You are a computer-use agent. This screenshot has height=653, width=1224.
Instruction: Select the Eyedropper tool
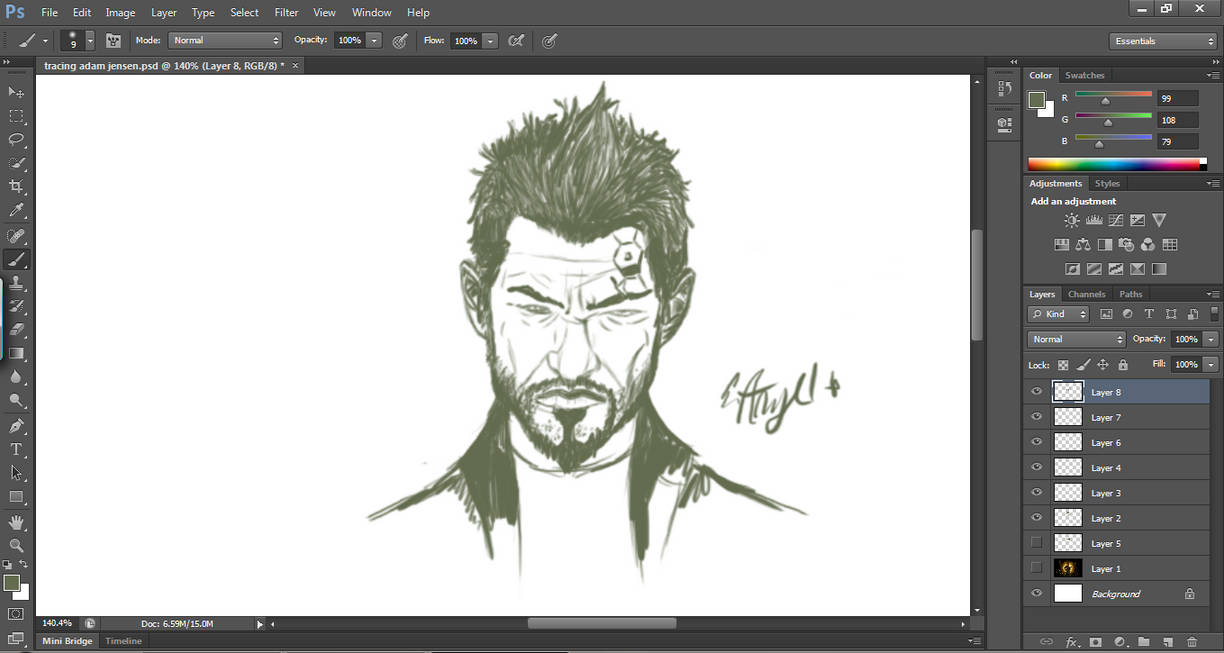coord(16,210)
